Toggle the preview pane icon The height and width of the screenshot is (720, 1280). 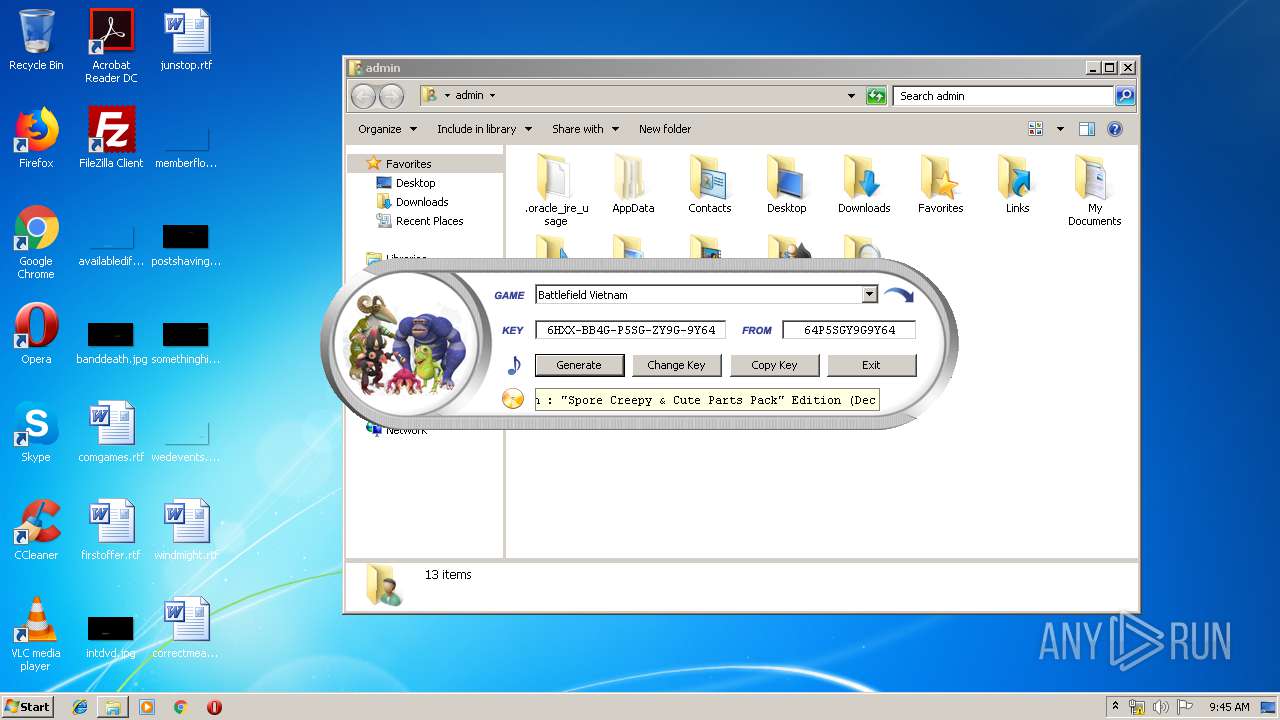click(1087, 129)
